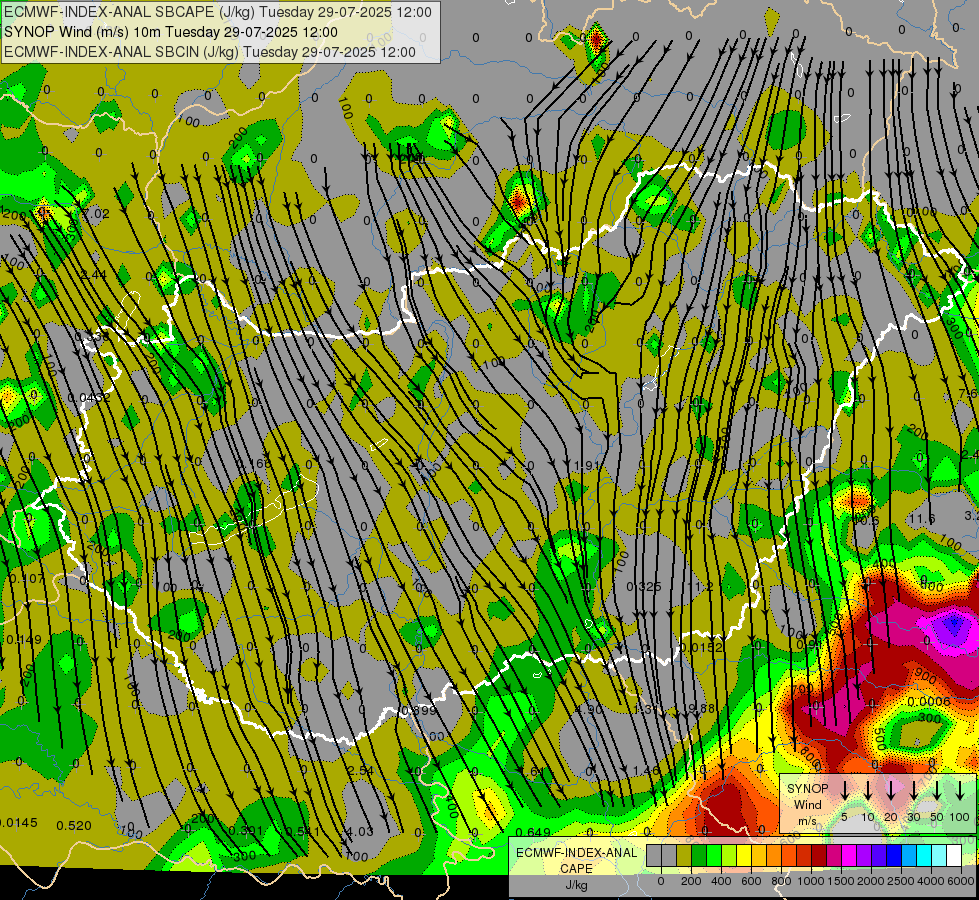The width and height of the screenshot is (979, 900).
Task: Click the map value '1.46'
Action: tap(646, 770)
